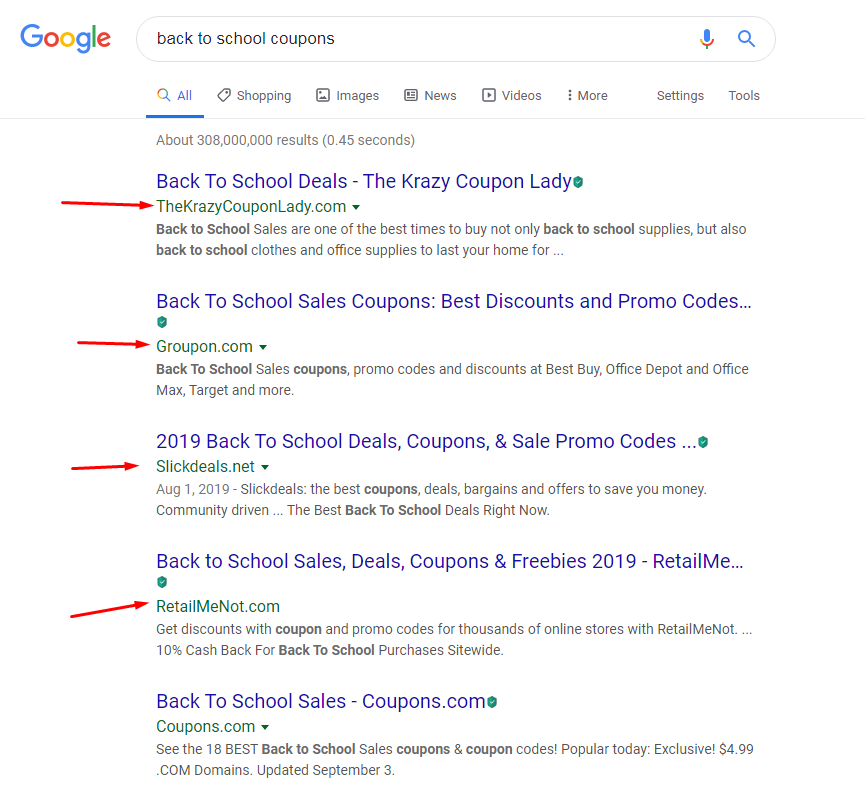Click the Tools option
The height and width of the screenshot is (804, 865).
(x=744, y=95)
